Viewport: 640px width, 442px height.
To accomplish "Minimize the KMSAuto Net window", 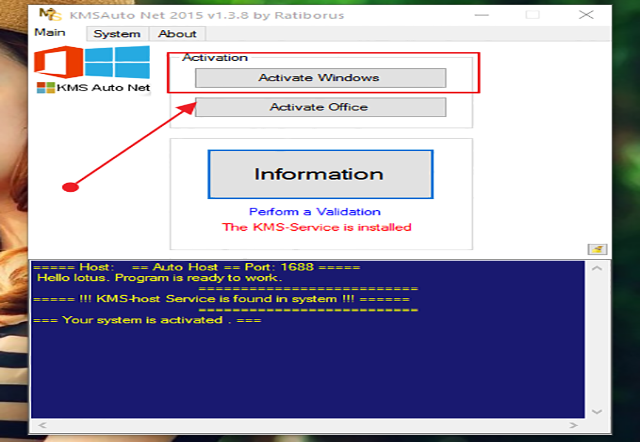I will tap(482, 15).
